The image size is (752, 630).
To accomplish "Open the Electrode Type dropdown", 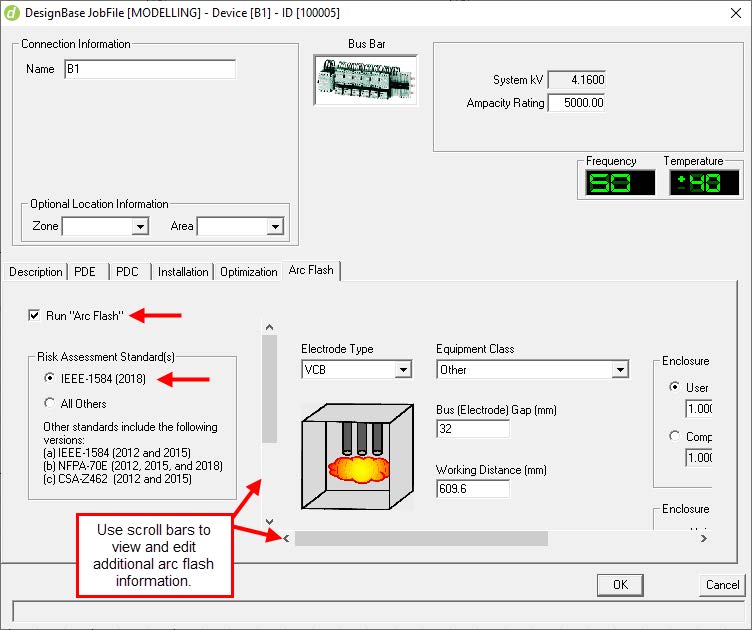I will coord(403,370).
